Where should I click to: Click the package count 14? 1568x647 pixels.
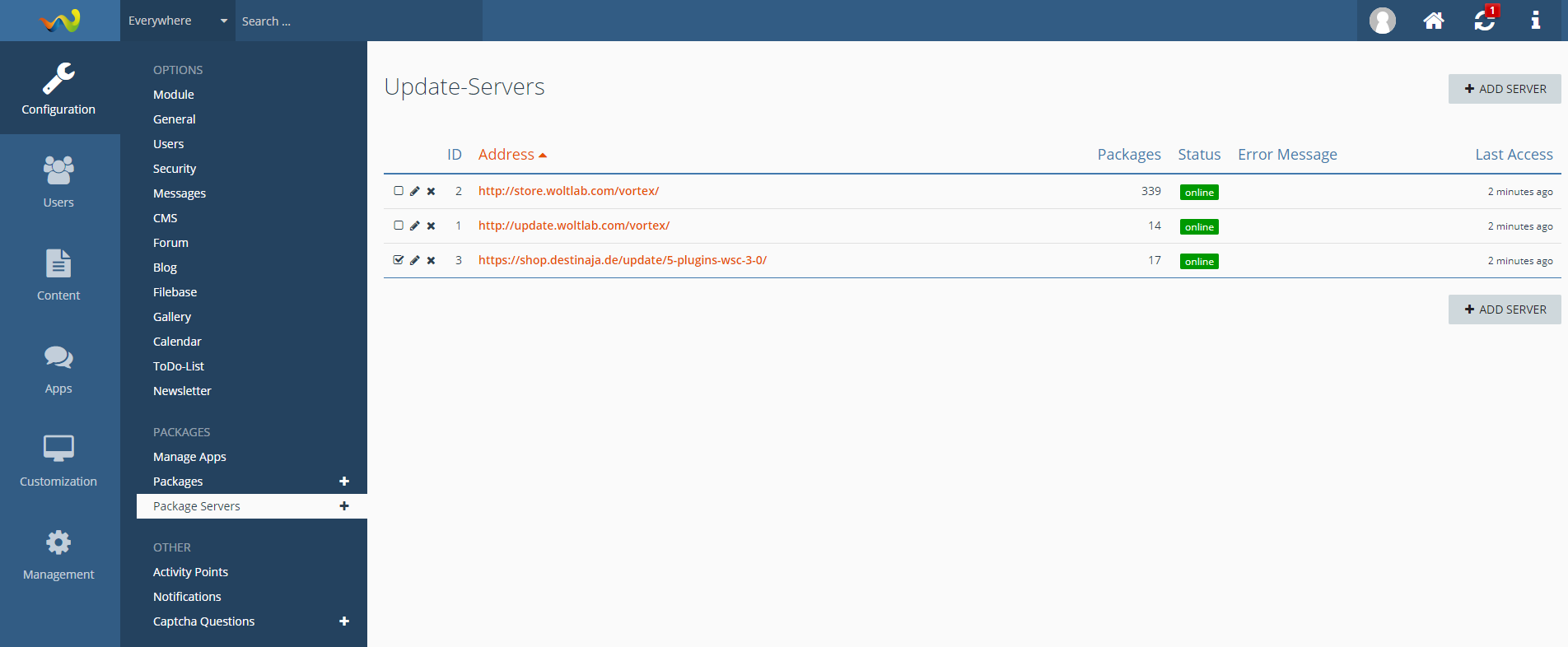[x=1155, y=226]
